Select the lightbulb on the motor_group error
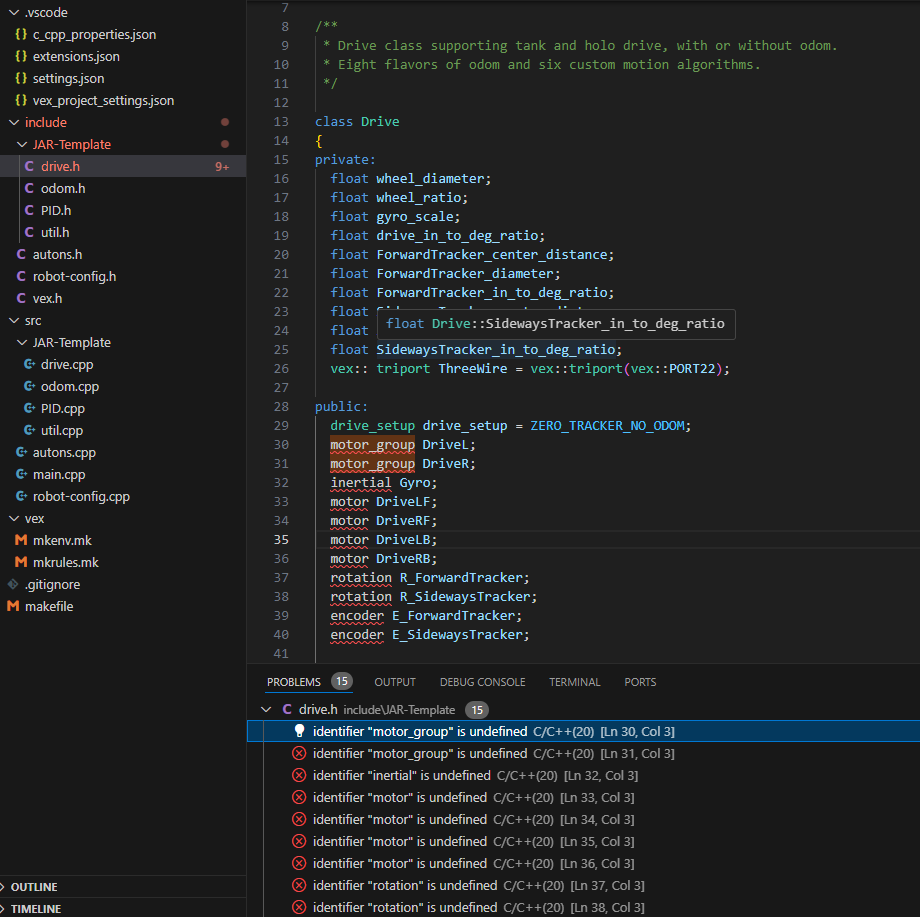The width and height of the screenshot is (920, 917). click(299, 731)
